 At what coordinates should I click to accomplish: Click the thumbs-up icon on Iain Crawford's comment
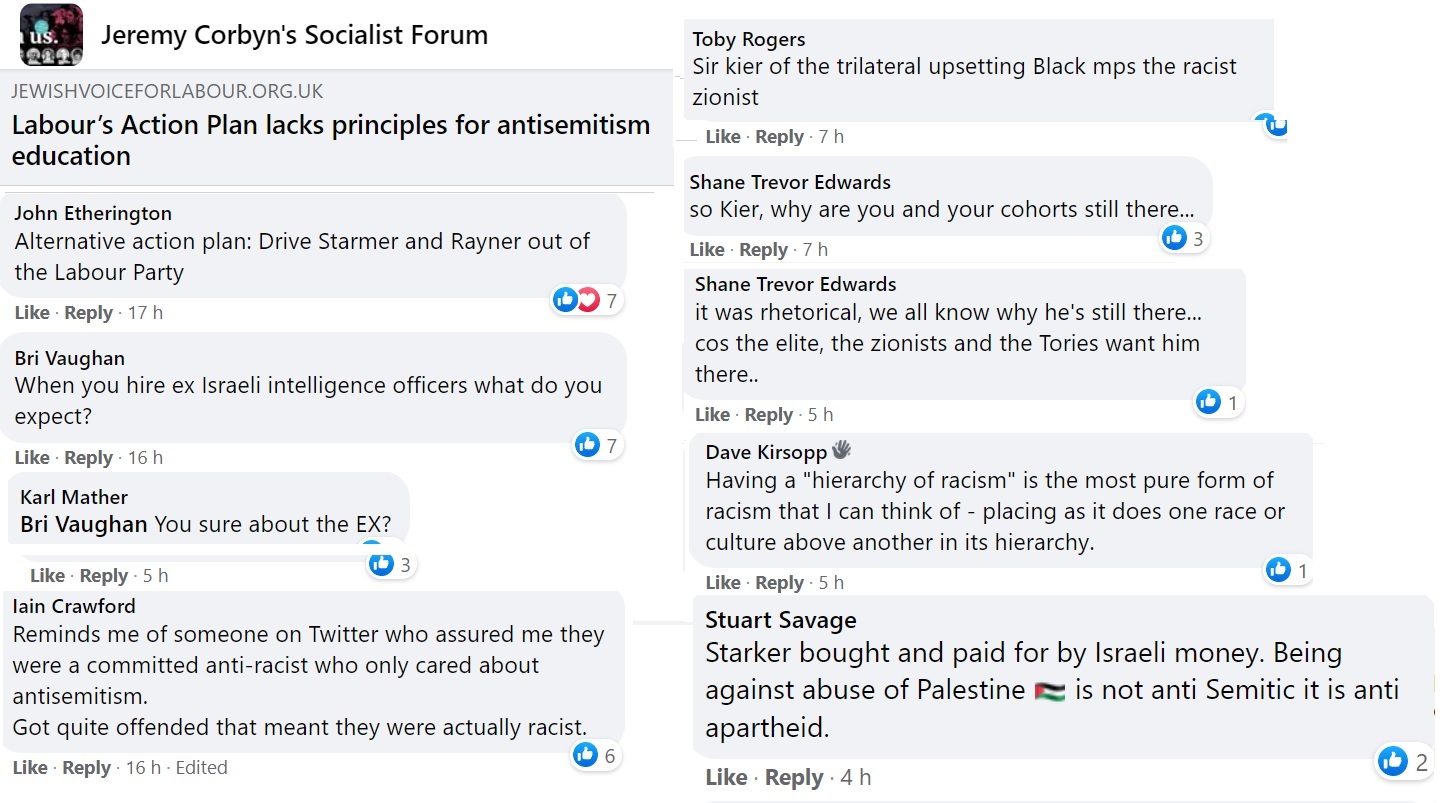pyautogui.click(x=586, y=755)
